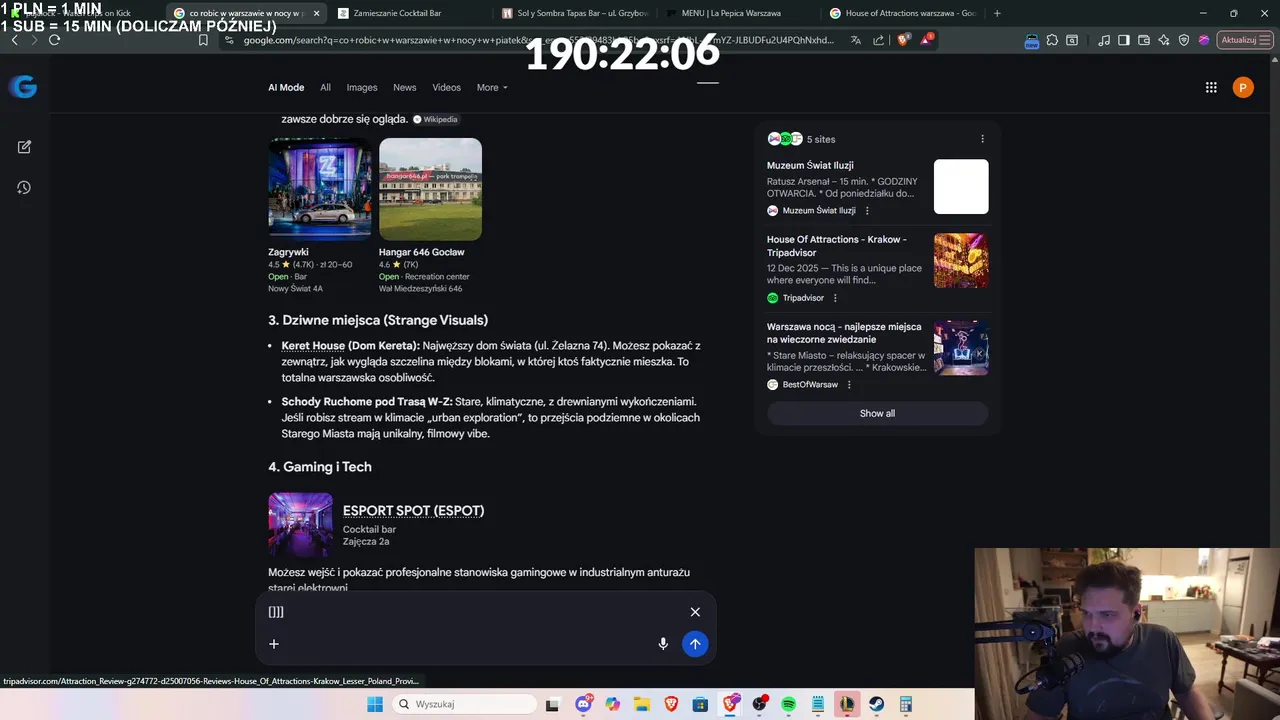Open Spotify from the taskbar
Image resolution: width=1280 pixels, height=720 pixels.
click(788, 704)
